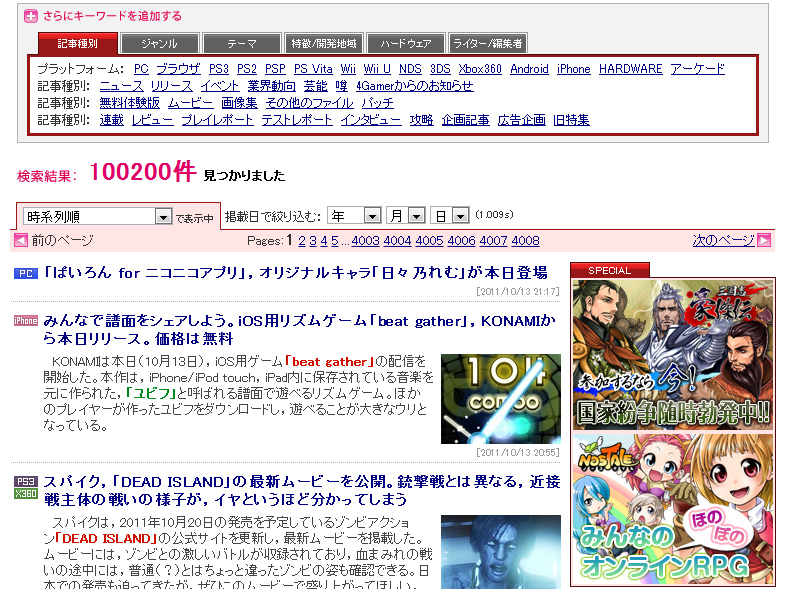Open the beat gather article headline
The height and width of the screenshot is (589, 785).
[x=299, y=330]
